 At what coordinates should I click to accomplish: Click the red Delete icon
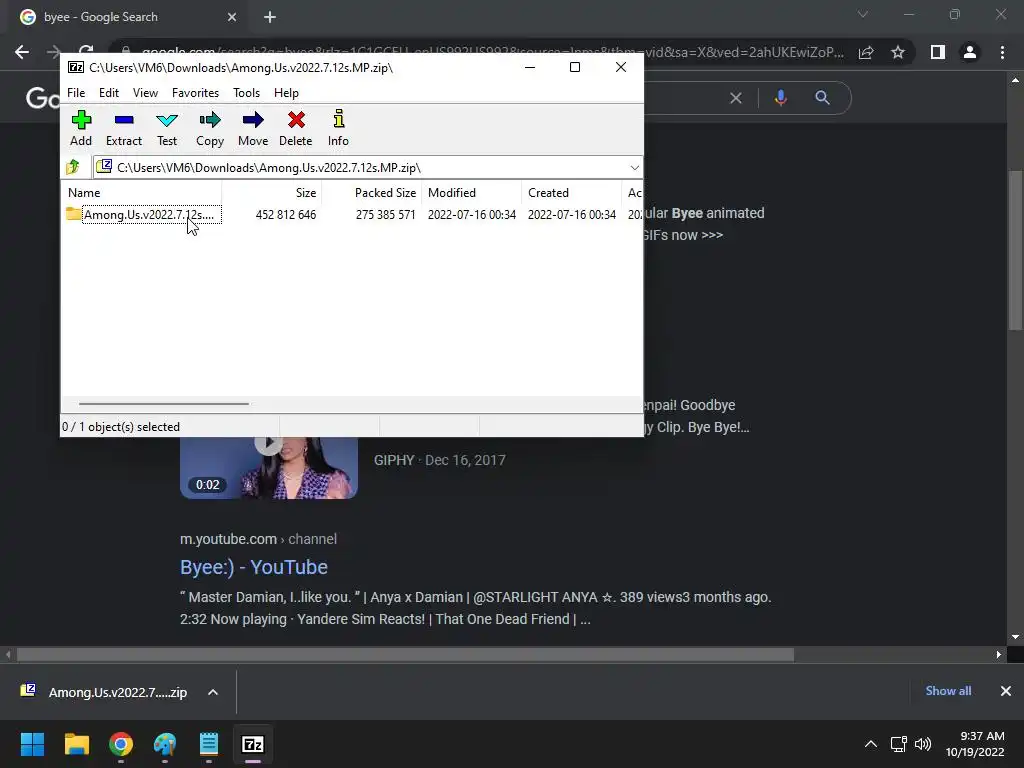tap(296, 128)
